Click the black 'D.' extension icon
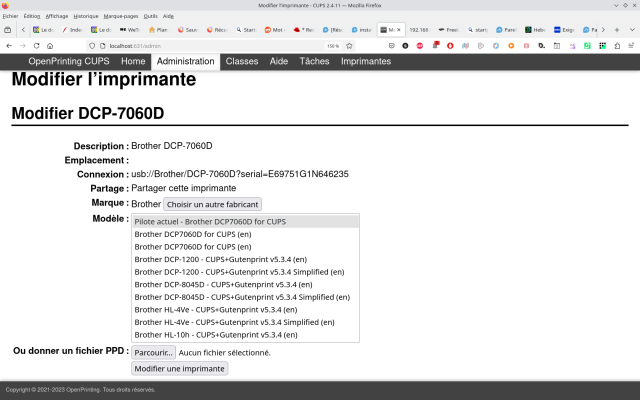Viewport: 640px width, 400px height. 542,46
